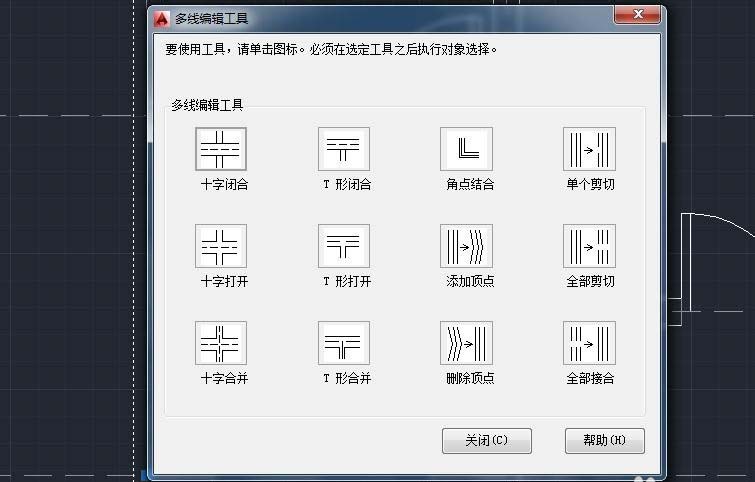Click the 全部剪切 text label
The width and height of the screenshot is (755, 482).
click(590, 281)
